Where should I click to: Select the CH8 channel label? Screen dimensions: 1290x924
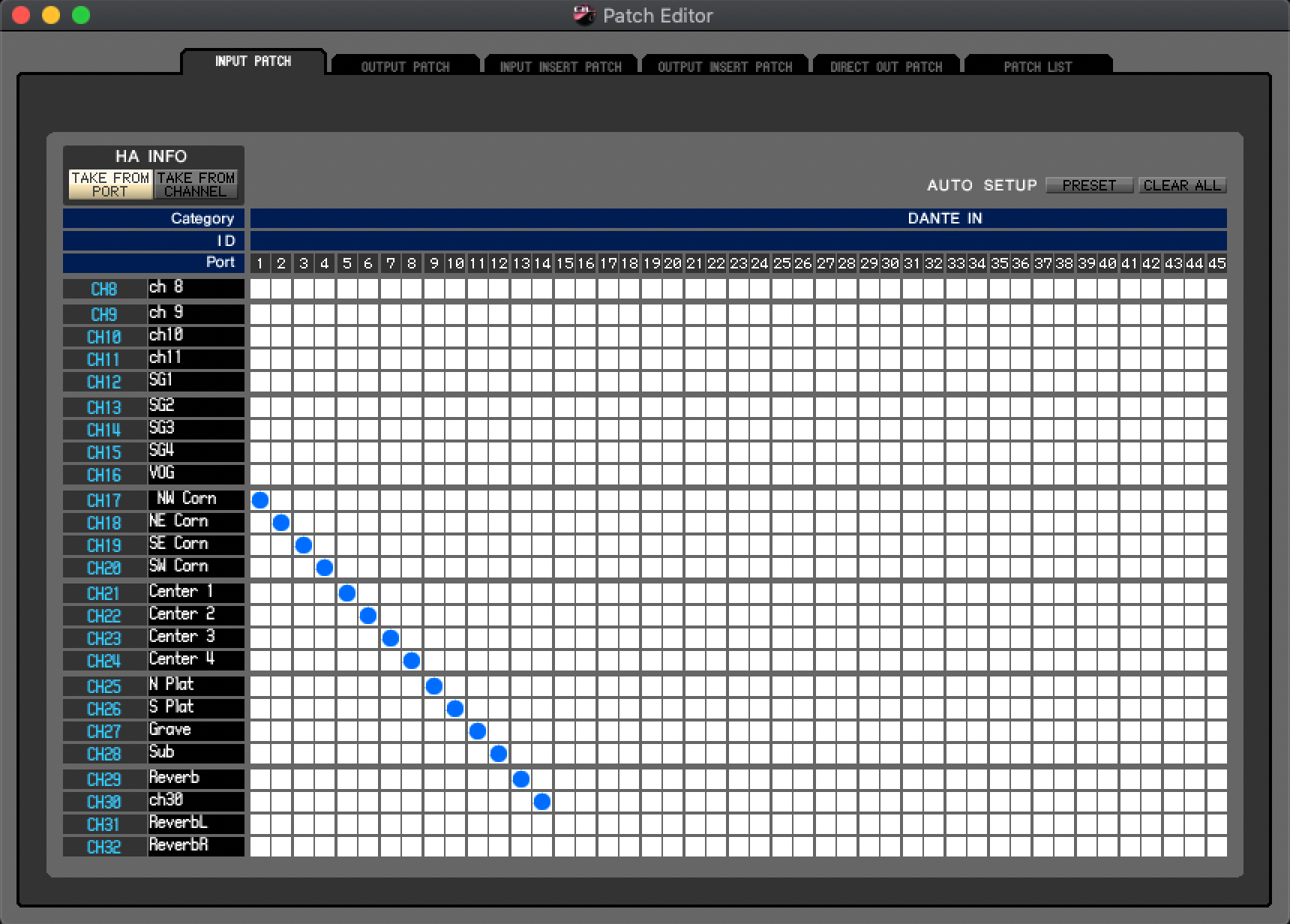(104, 289)
